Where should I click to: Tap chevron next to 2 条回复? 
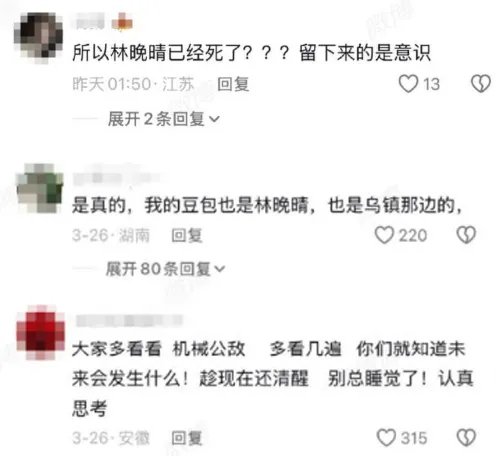(x=214, y=119)
